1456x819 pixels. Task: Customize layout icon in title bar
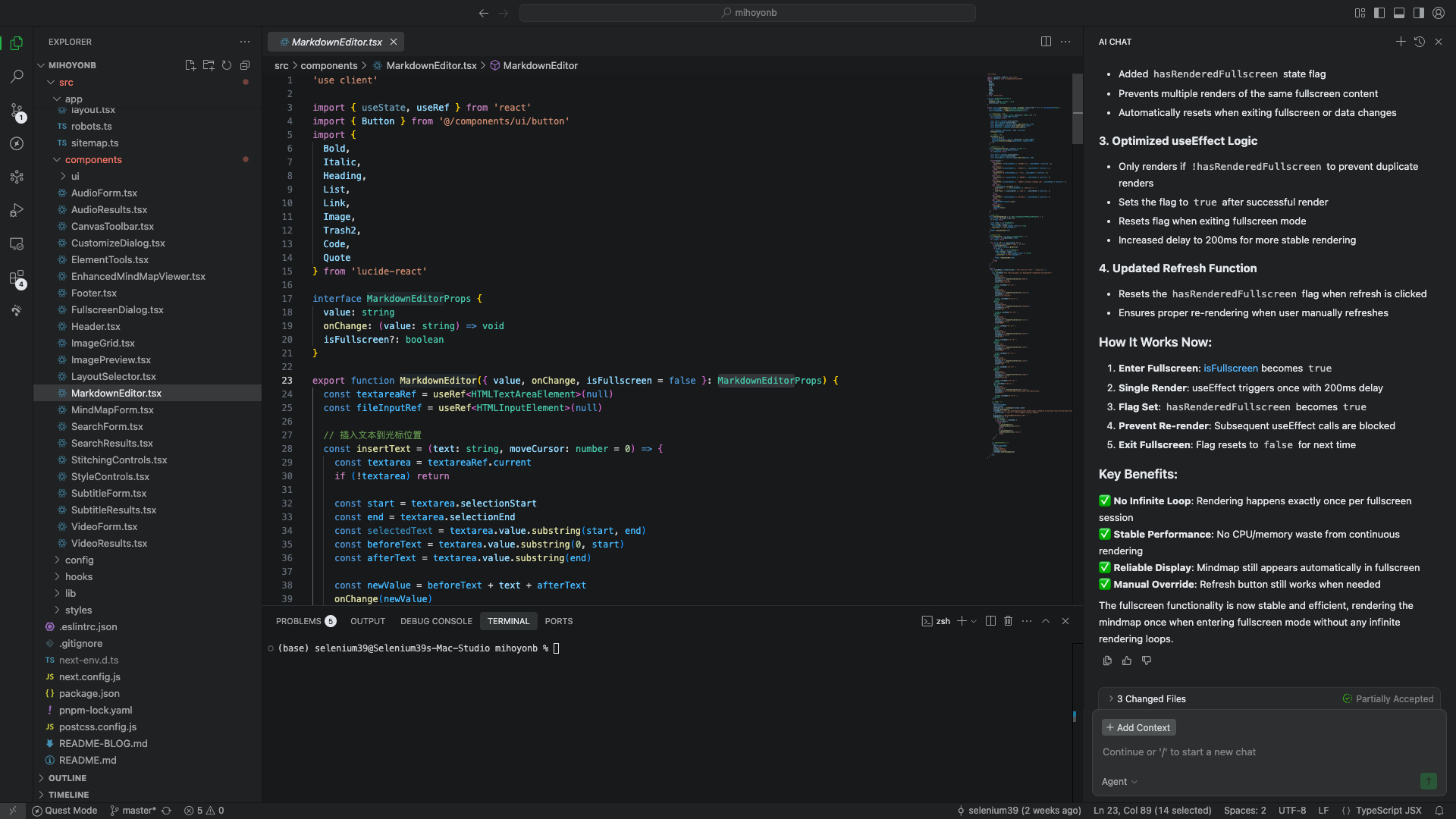tap(1360, 13)
